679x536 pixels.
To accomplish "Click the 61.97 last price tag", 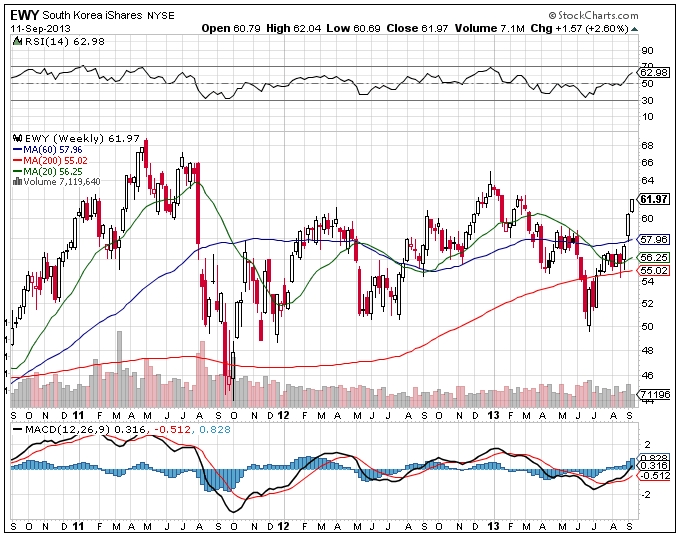I will (x=654, y=199).
